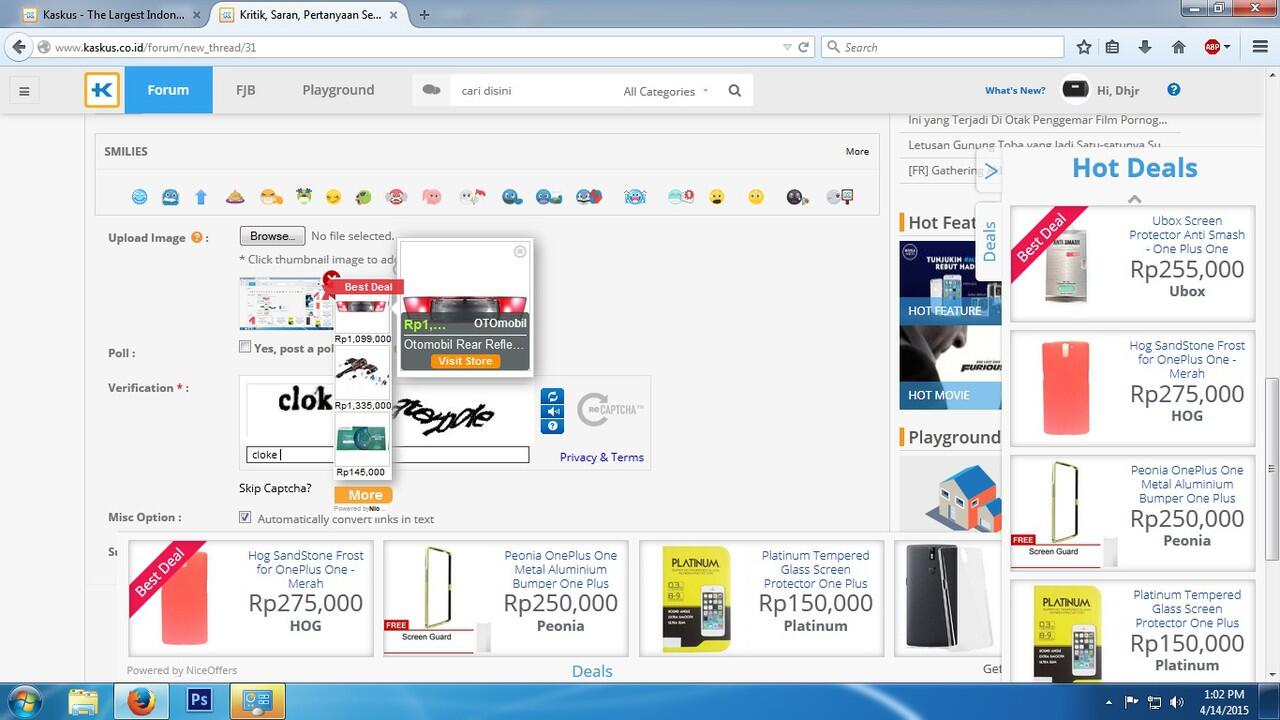
Task: Expand the All Categories dropdown
Action: click(x=665, y=91)
